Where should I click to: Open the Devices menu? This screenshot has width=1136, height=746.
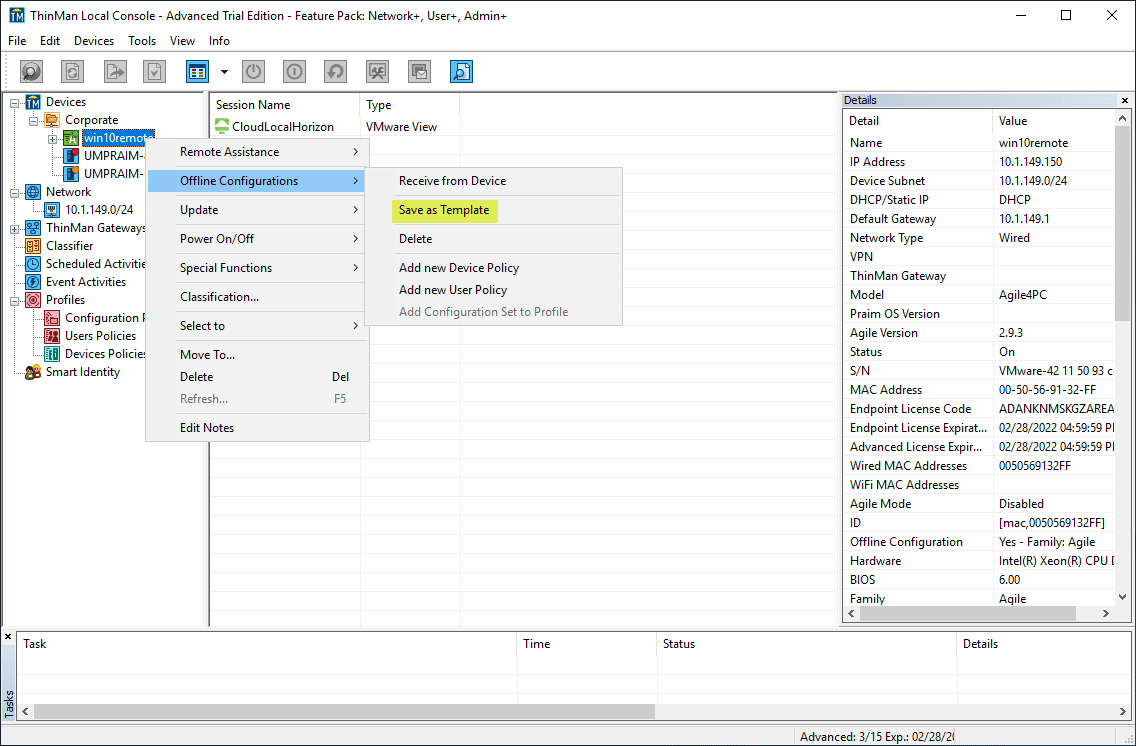coord(93,41)
